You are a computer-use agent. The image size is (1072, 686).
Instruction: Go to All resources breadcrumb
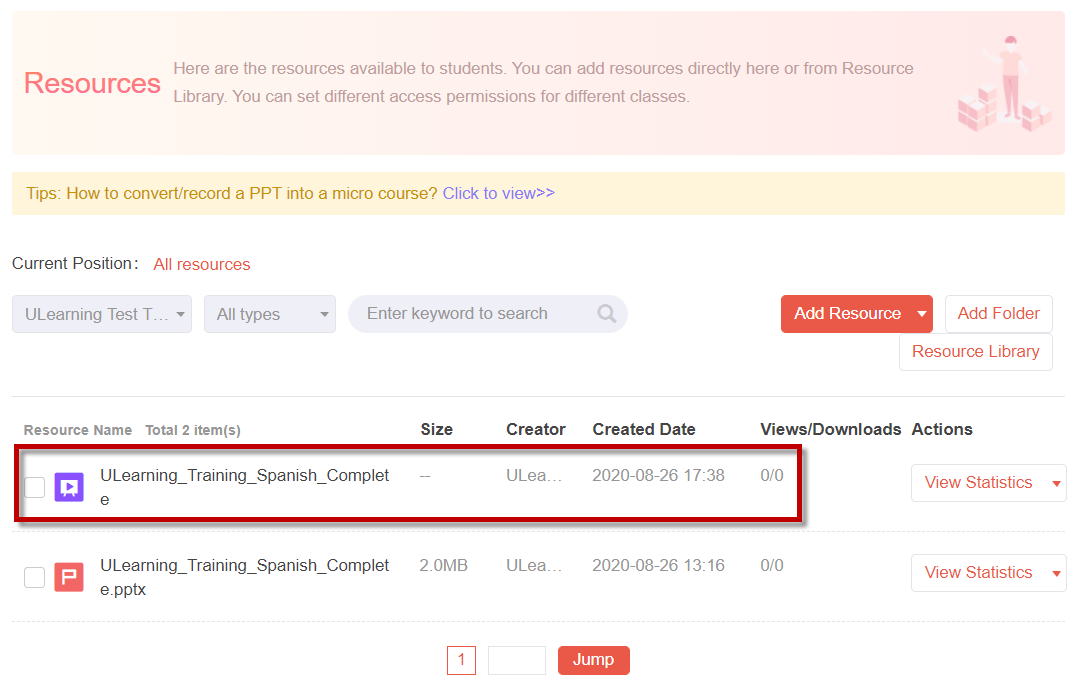click(x=202, y=265)
